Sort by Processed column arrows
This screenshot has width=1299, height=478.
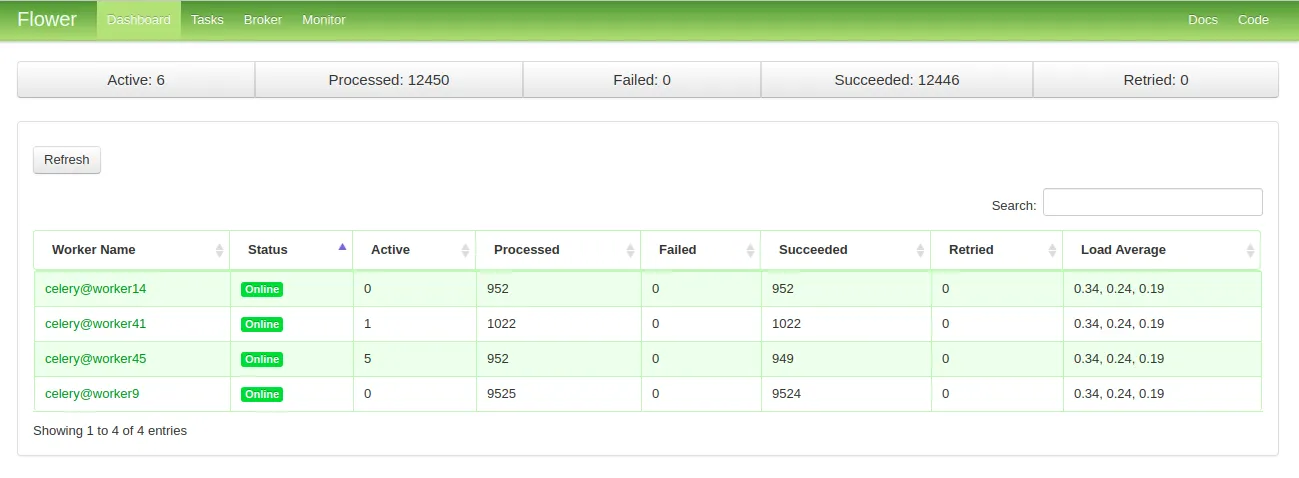point(631,250)
